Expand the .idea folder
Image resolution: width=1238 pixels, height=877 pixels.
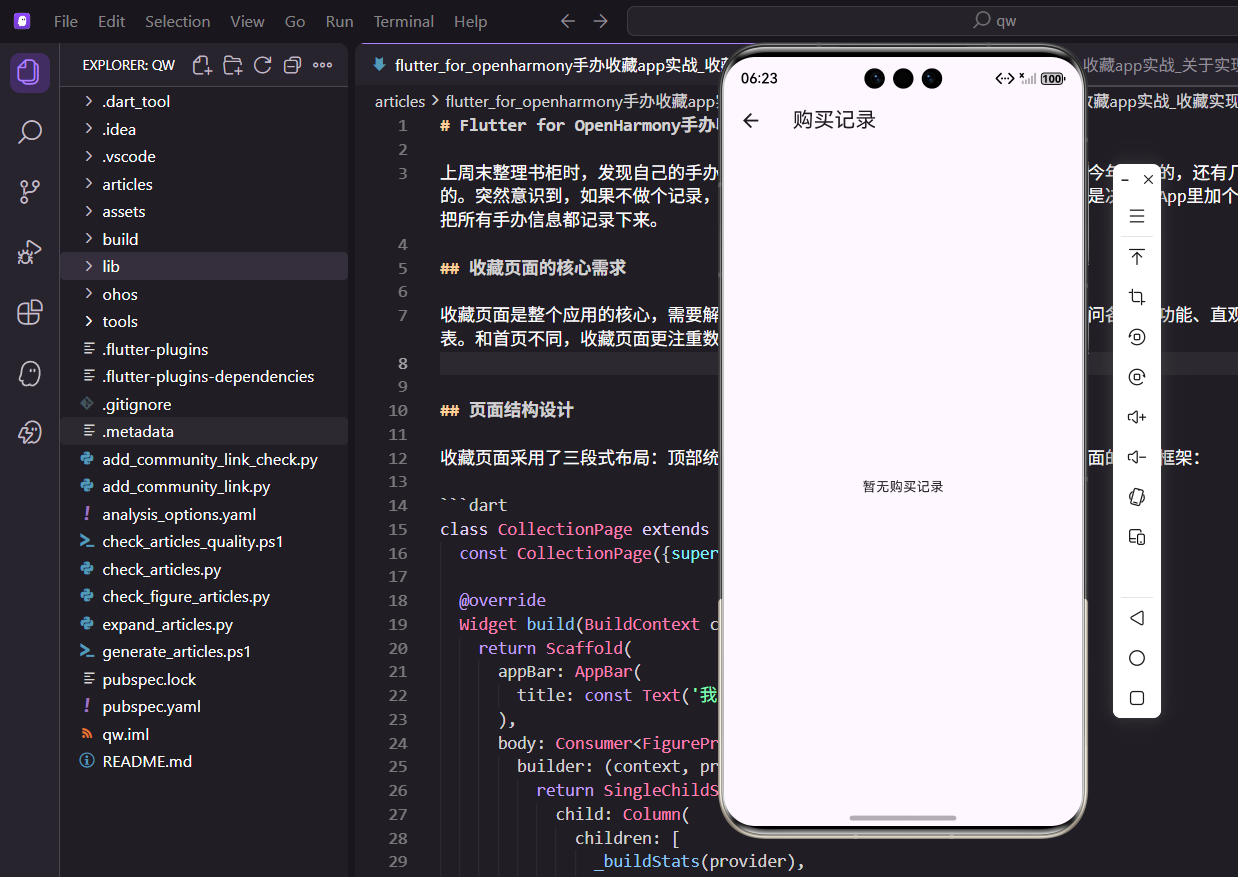[x=204, y=129]
